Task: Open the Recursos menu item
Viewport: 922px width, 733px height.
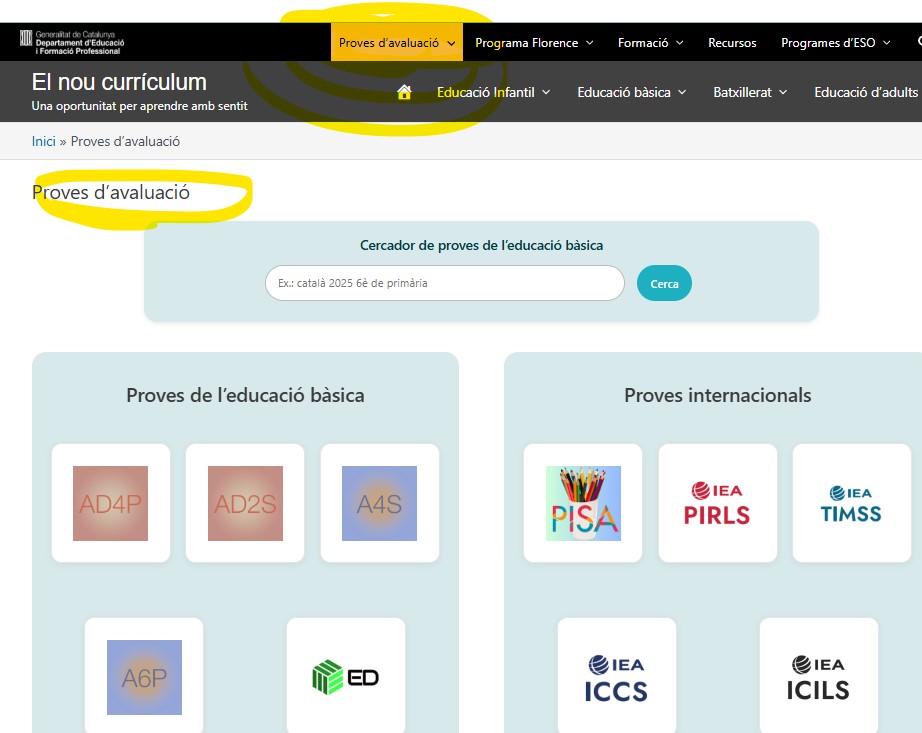Action: click(x=732, y=43)
